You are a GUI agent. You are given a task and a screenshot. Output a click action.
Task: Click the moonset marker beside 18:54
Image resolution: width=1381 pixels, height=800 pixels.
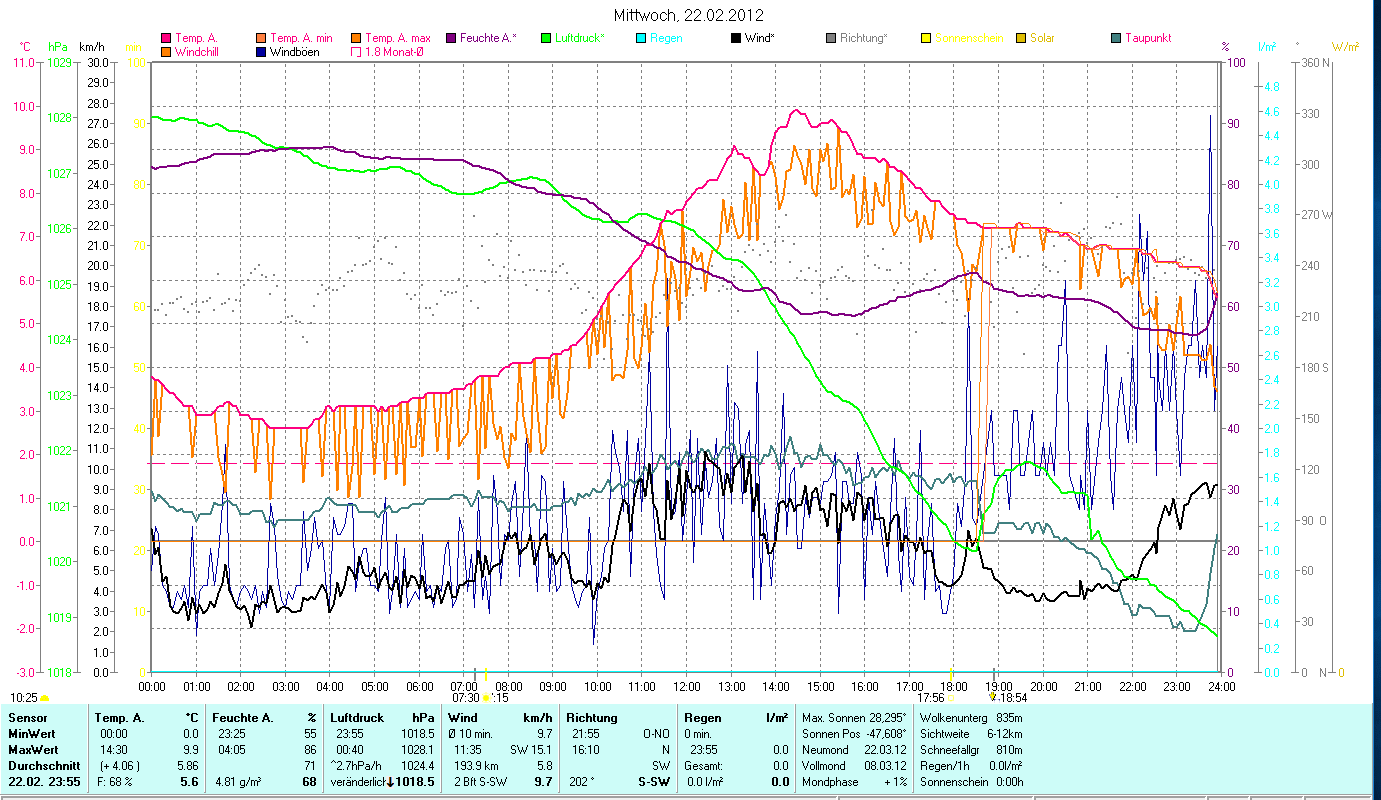tap(992, 697)
